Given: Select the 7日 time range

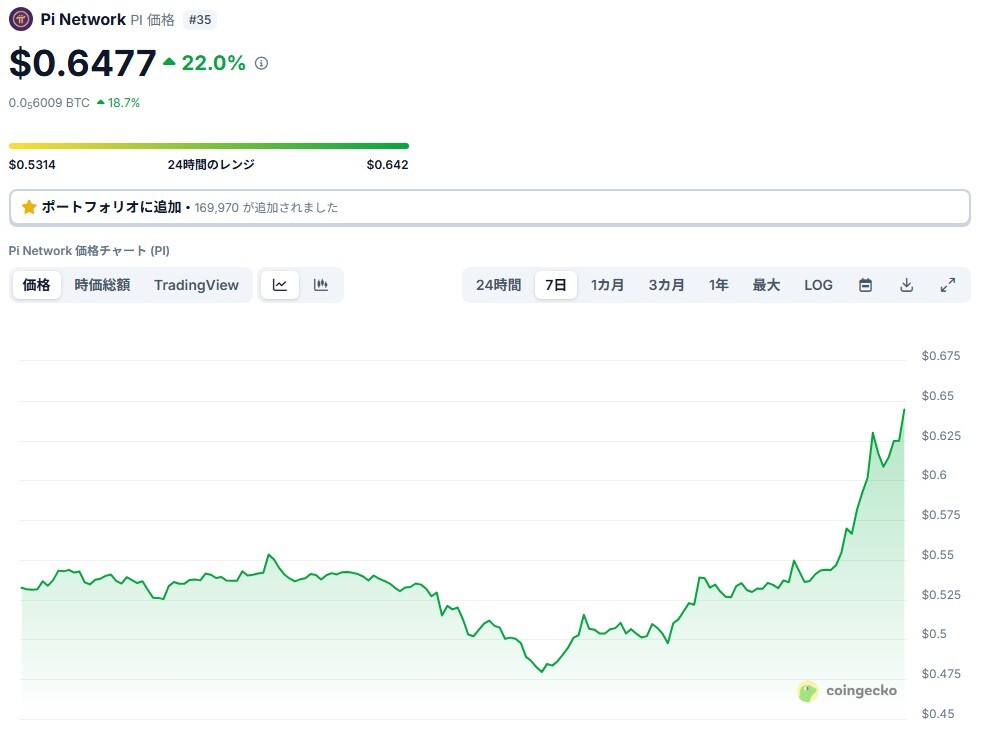Looking at the screenshot, I should tap(555, 285).
